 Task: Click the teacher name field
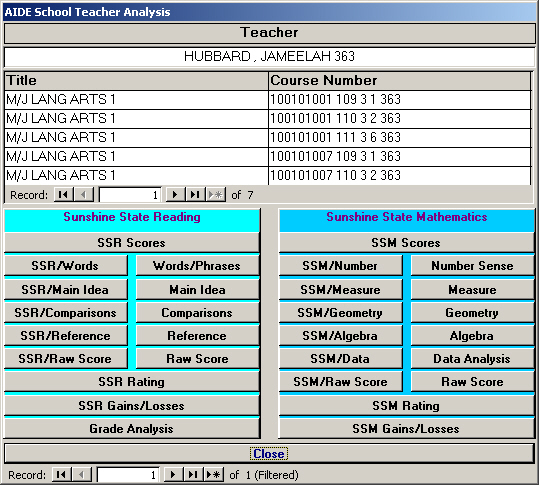[269, 57]
